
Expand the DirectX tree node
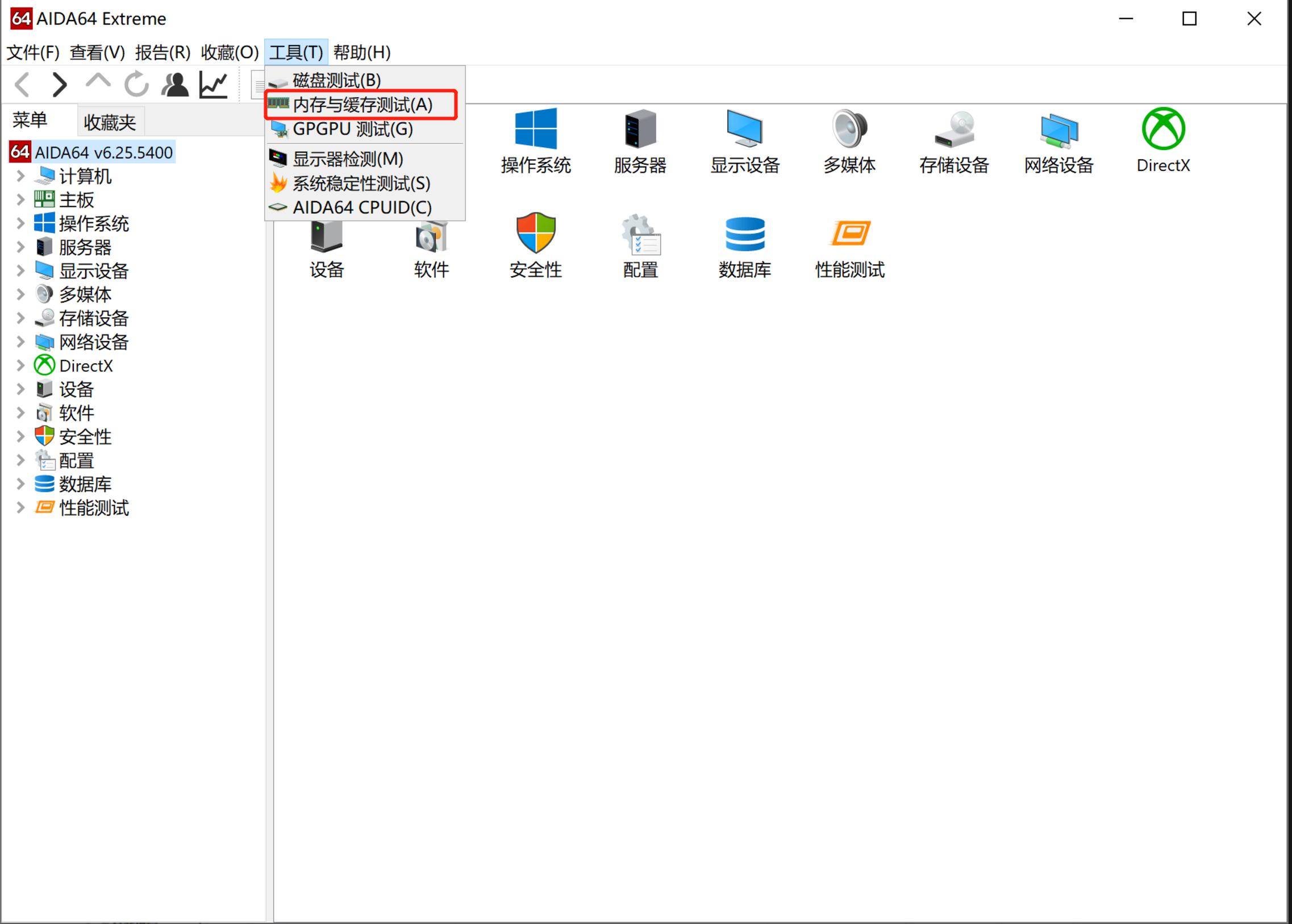pos(20,365)
